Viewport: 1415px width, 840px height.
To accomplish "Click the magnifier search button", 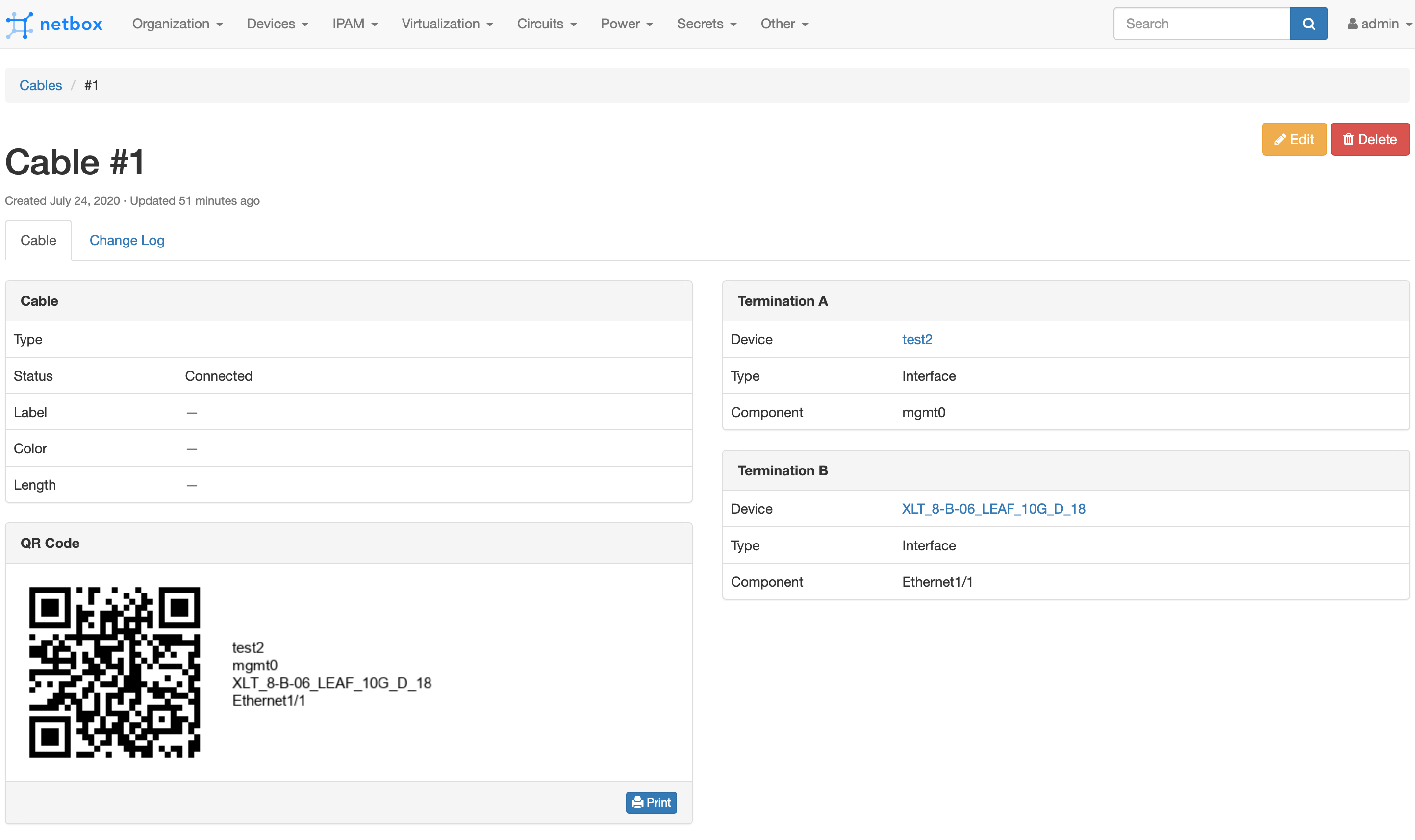I will pos(1308,24).
